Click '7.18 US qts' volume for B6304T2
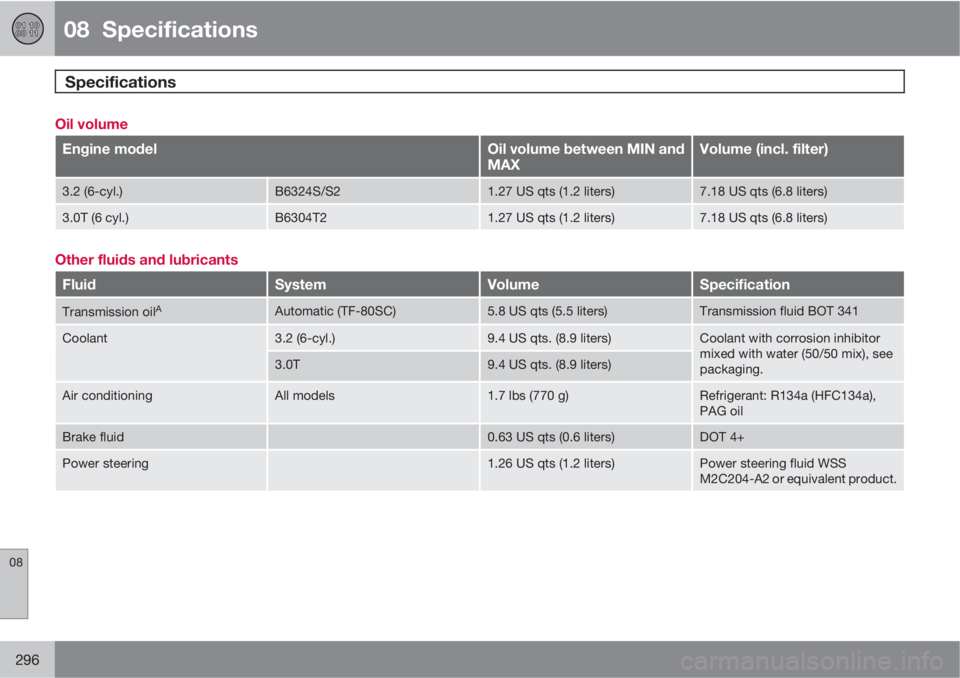960x678 pixels. (x=798, y=217)
